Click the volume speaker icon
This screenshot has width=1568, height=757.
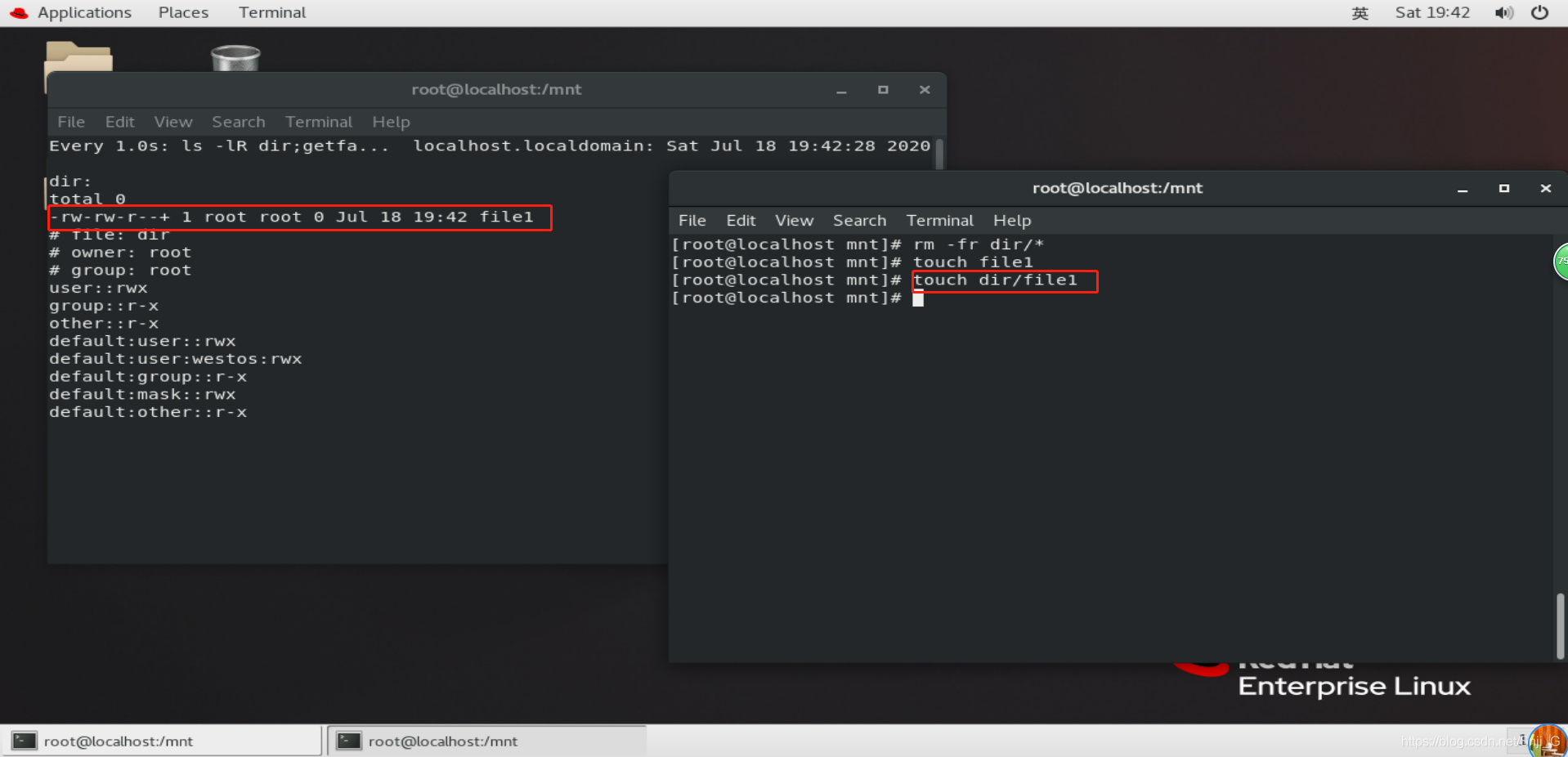1503,13
